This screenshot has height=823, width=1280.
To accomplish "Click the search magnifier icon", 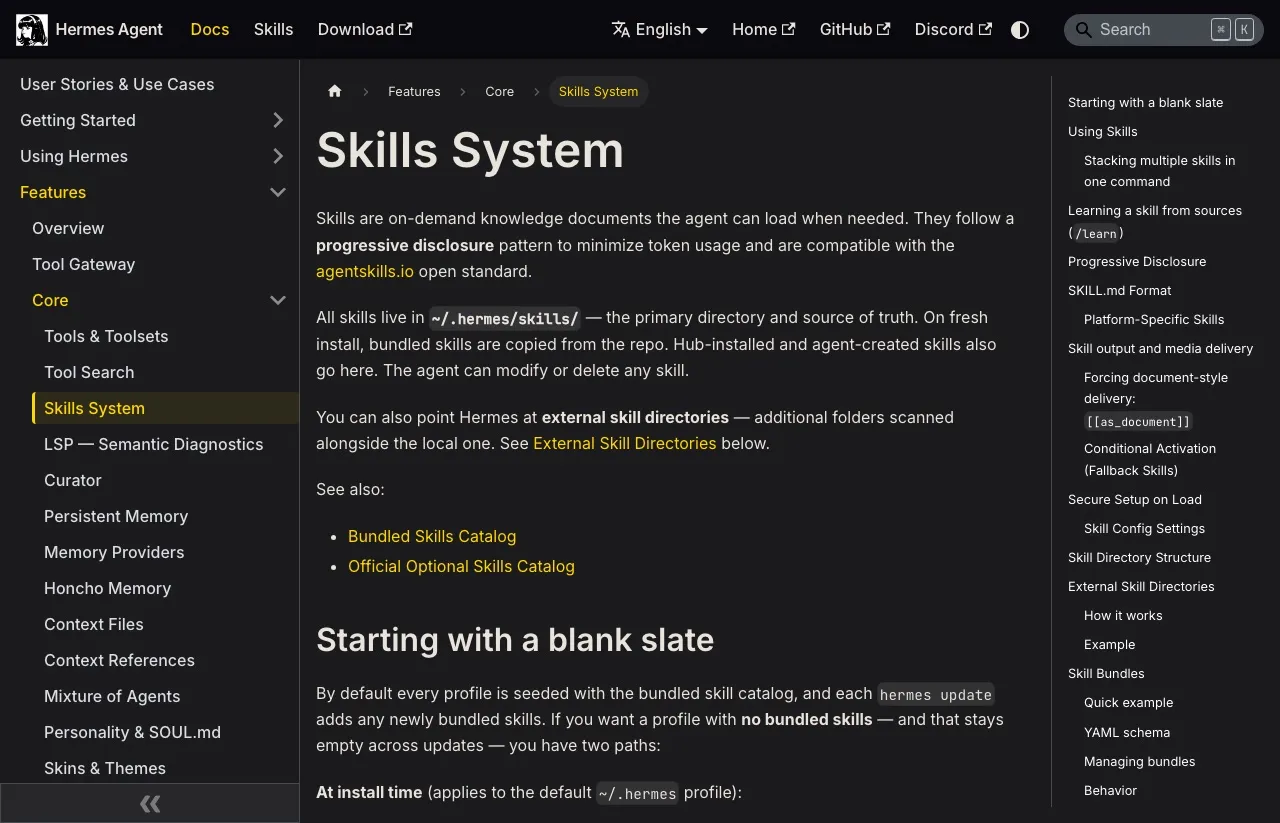I will tap(1083, 30).
